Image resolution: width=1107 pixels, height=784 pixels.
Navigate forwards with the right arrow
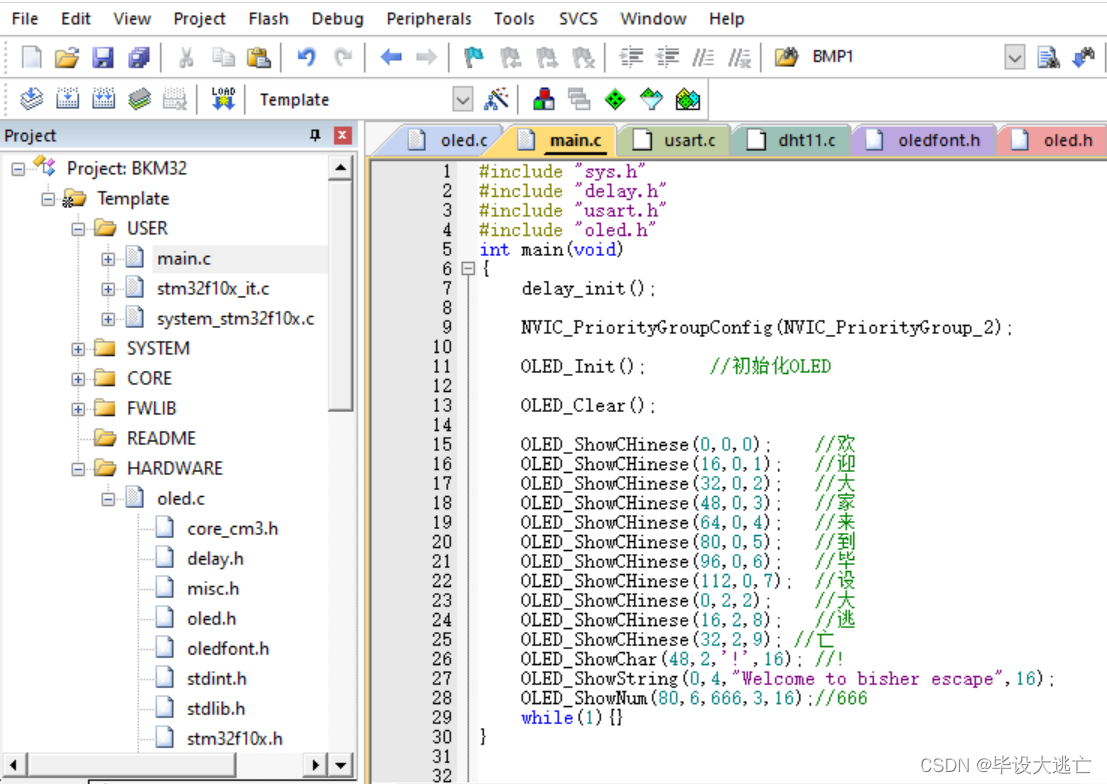point(426,57)
